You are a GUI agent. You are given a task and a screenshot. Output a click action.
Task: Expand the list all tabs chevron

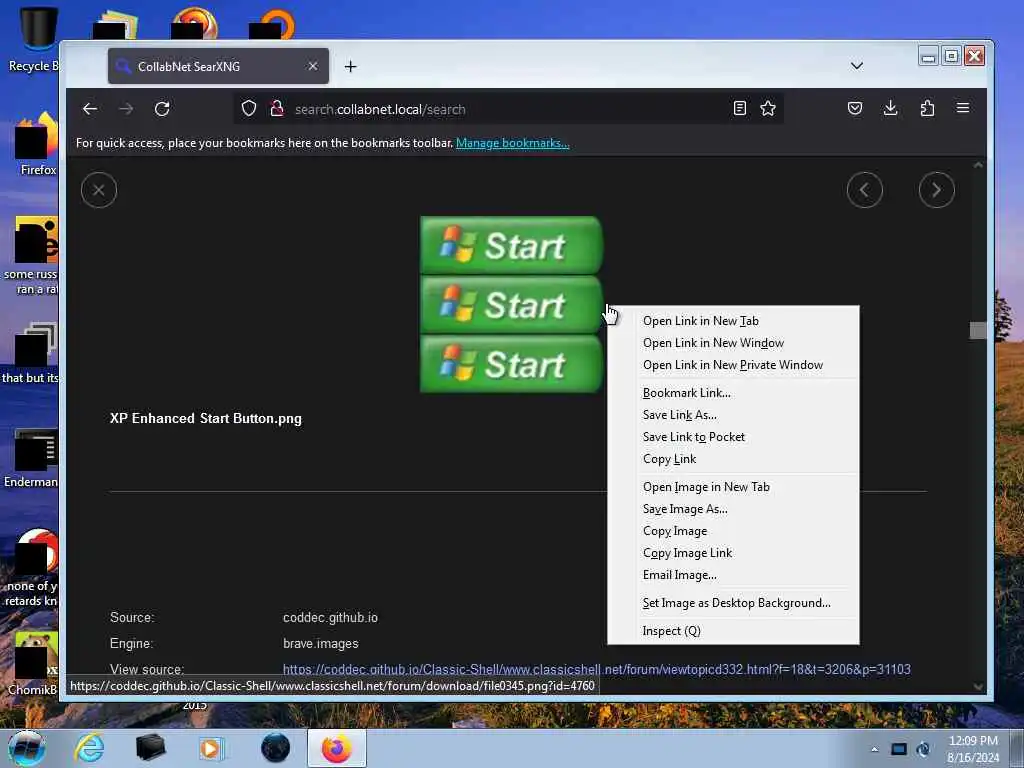(857, 66)
